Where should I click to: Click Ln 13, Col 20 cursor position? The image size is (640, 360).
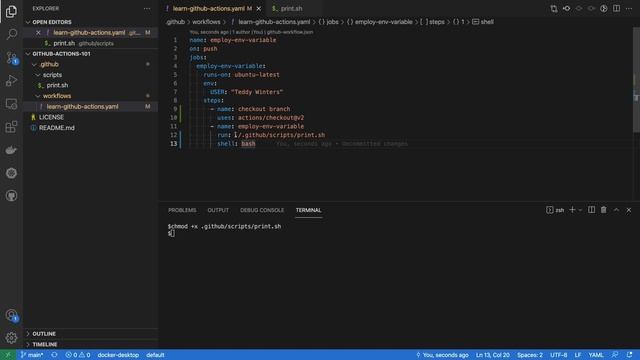493,355
